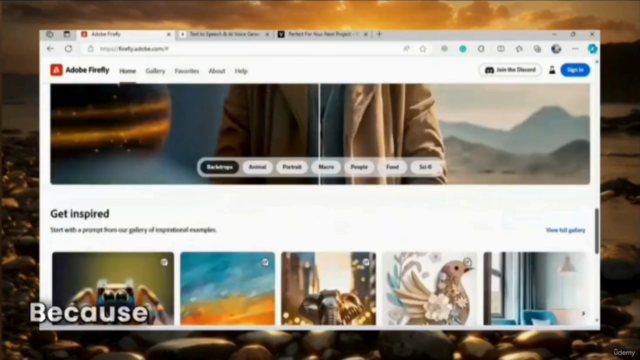Viewport: 640px width, 360px height.
Task: Click the lock icon in the address bar
Action: pos(91,49)
